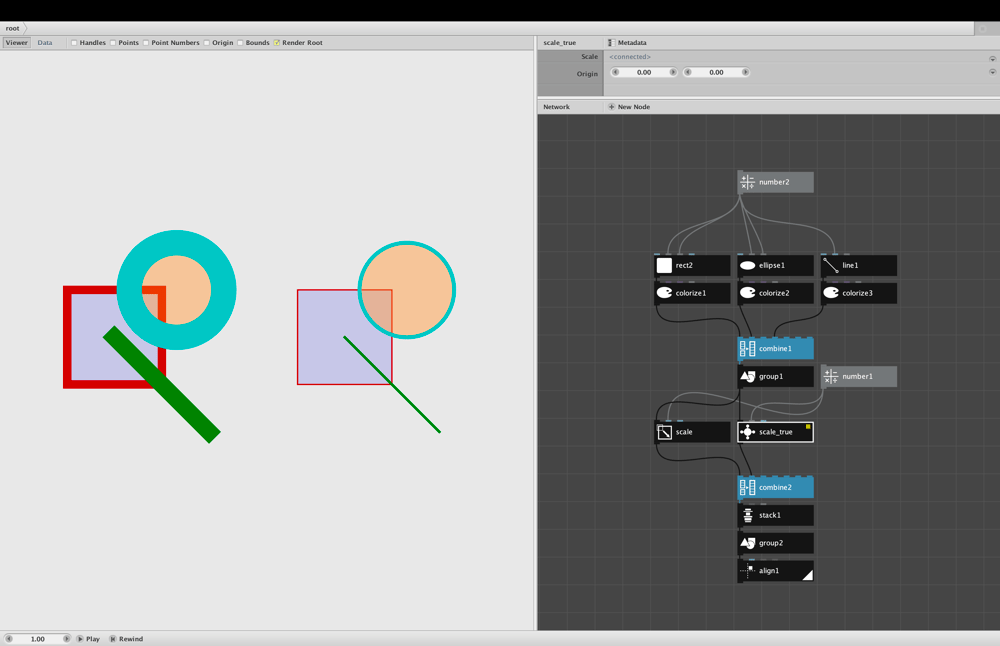
Task: Disable the Render Root checkbox
Action: pyautogui.click(x=277, y=43)
